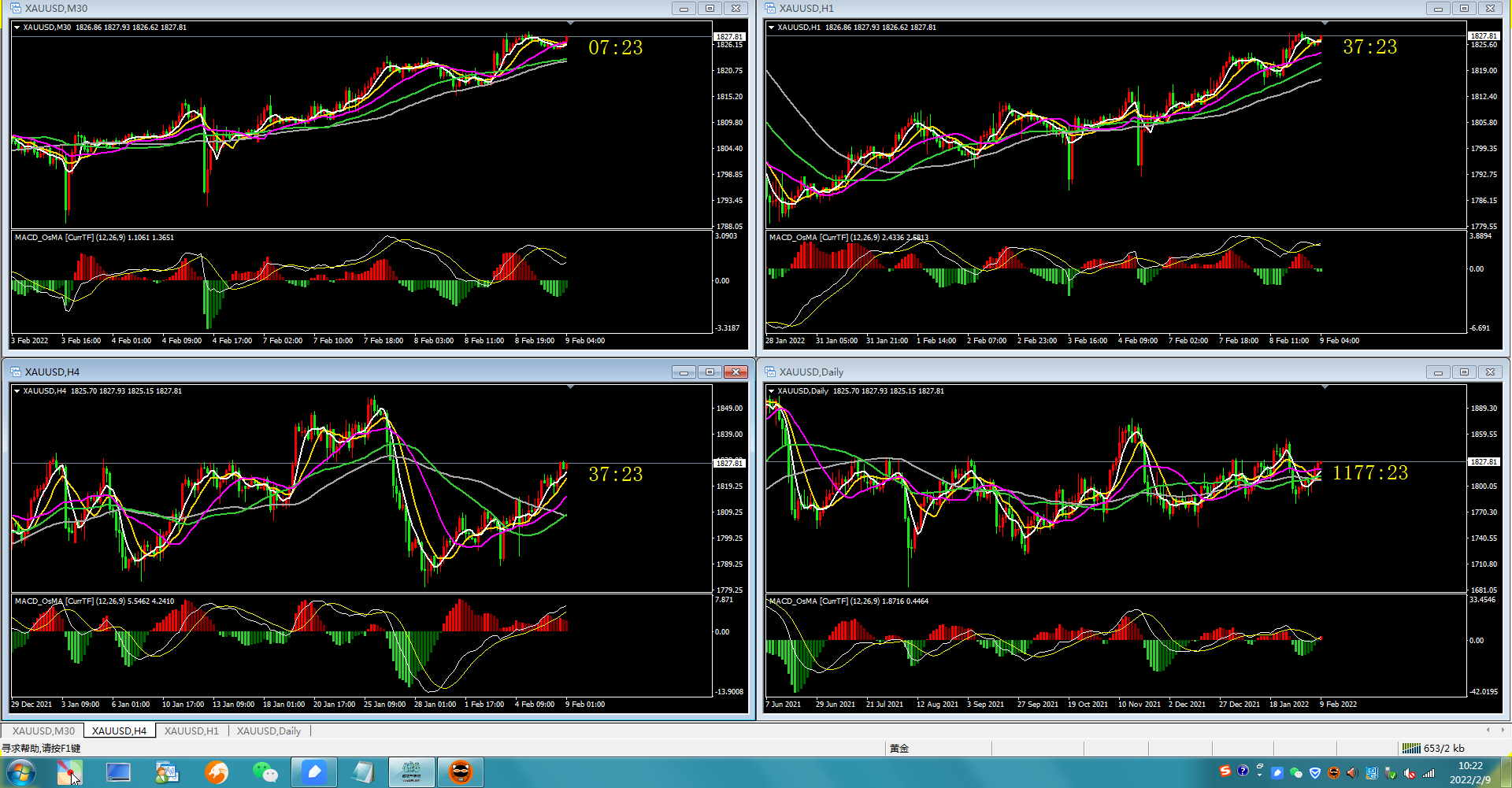This screenshot has height=788, width=1512.
Task: Click the connection status bars indicator
Action: coord(1411,749)
